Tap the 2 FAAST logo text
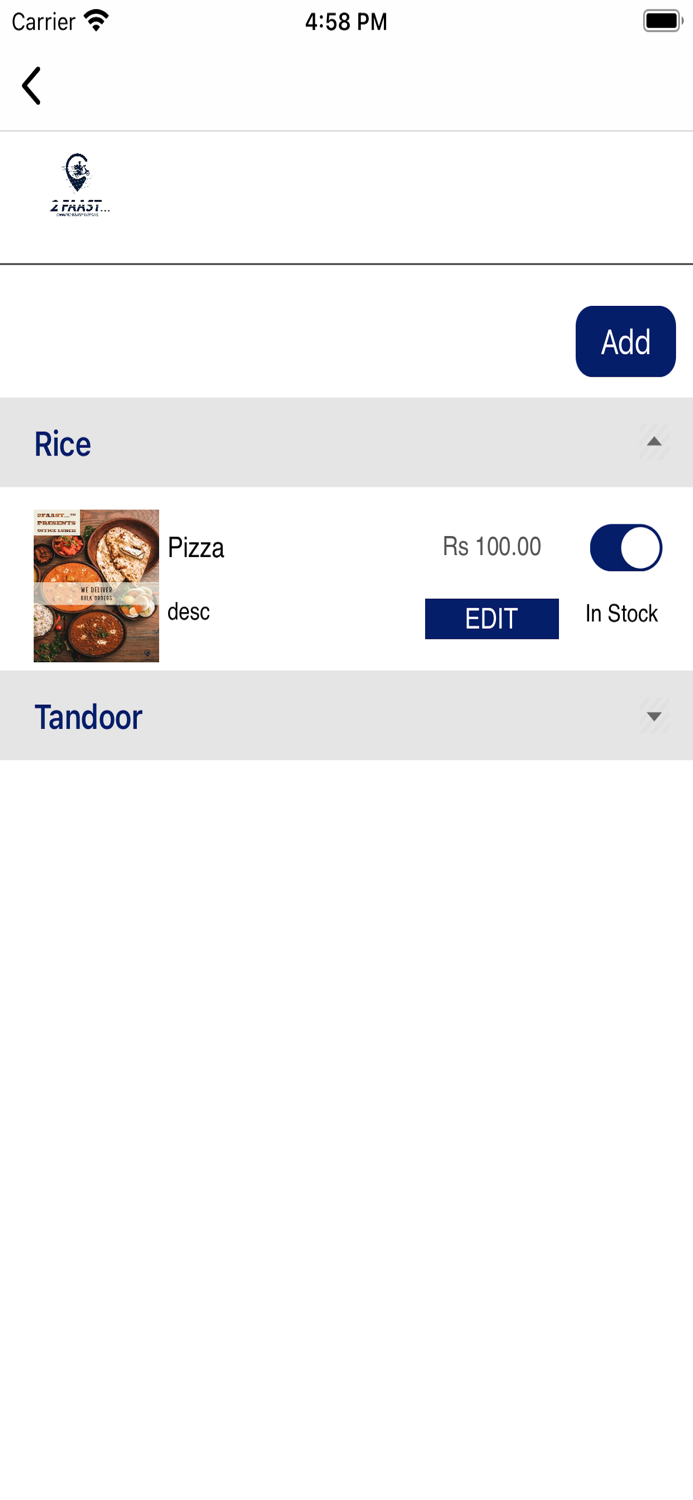The image size is (693, 1500). pyautogui.click(x=80, y=207)
